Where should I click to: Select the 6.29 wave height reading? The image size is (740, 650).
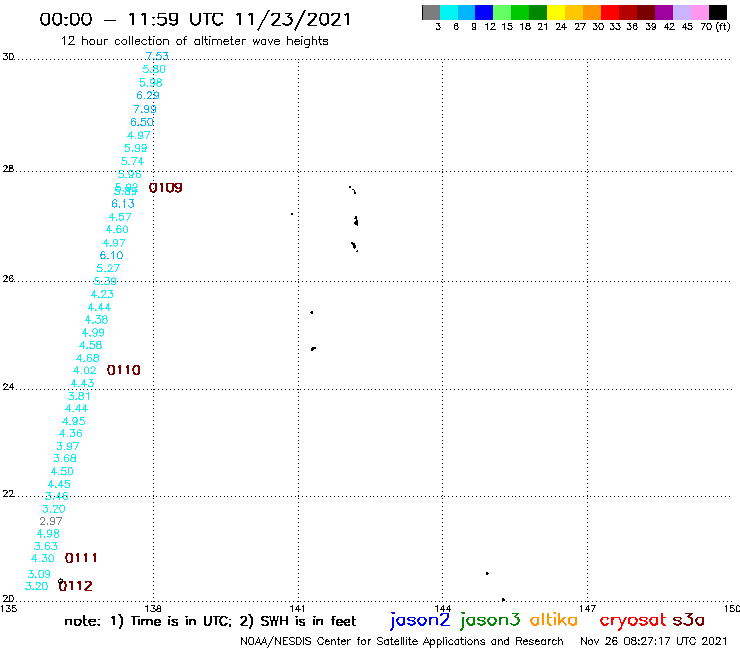148,95
